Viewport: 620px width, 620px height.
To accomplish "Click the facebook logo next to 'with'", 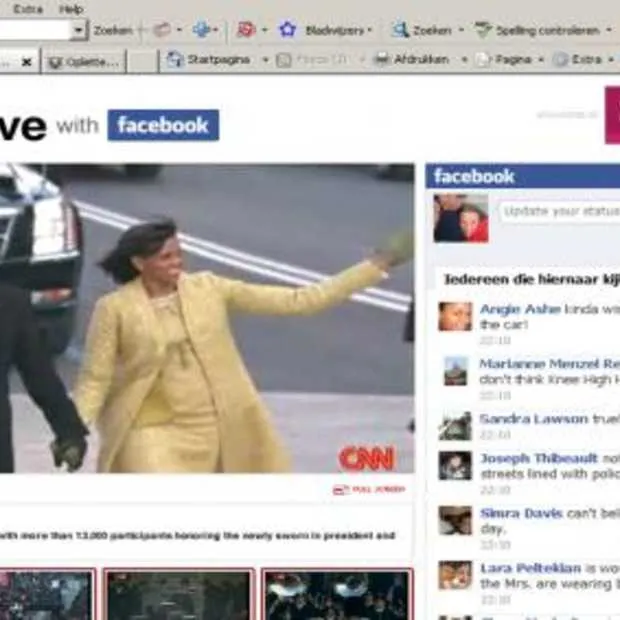I will 163,125.
